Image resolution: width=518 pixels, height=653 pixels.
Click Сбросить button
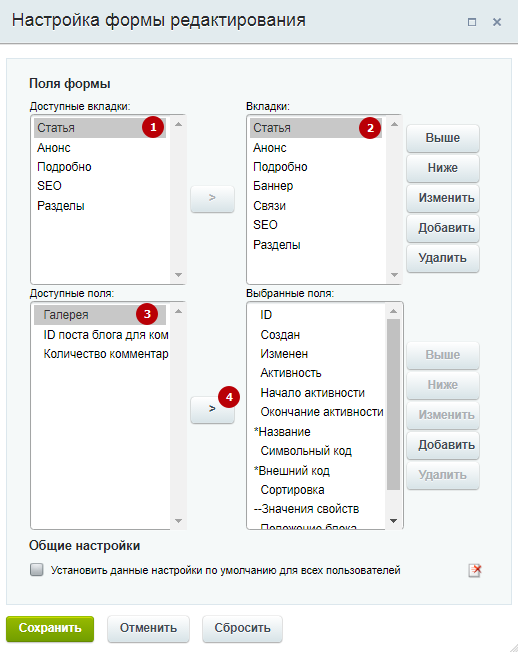[242, 628]
